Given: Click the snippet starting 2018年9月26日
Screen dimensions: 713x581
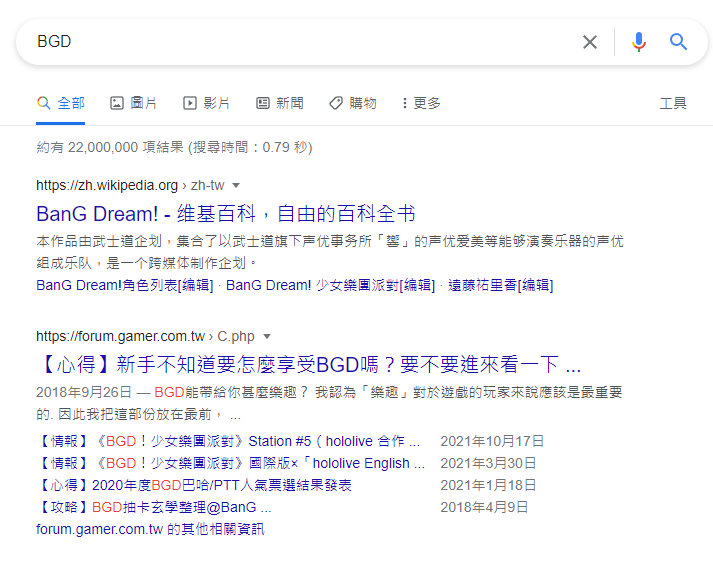Looking at the screenshot, I should (x=329, y=403).
